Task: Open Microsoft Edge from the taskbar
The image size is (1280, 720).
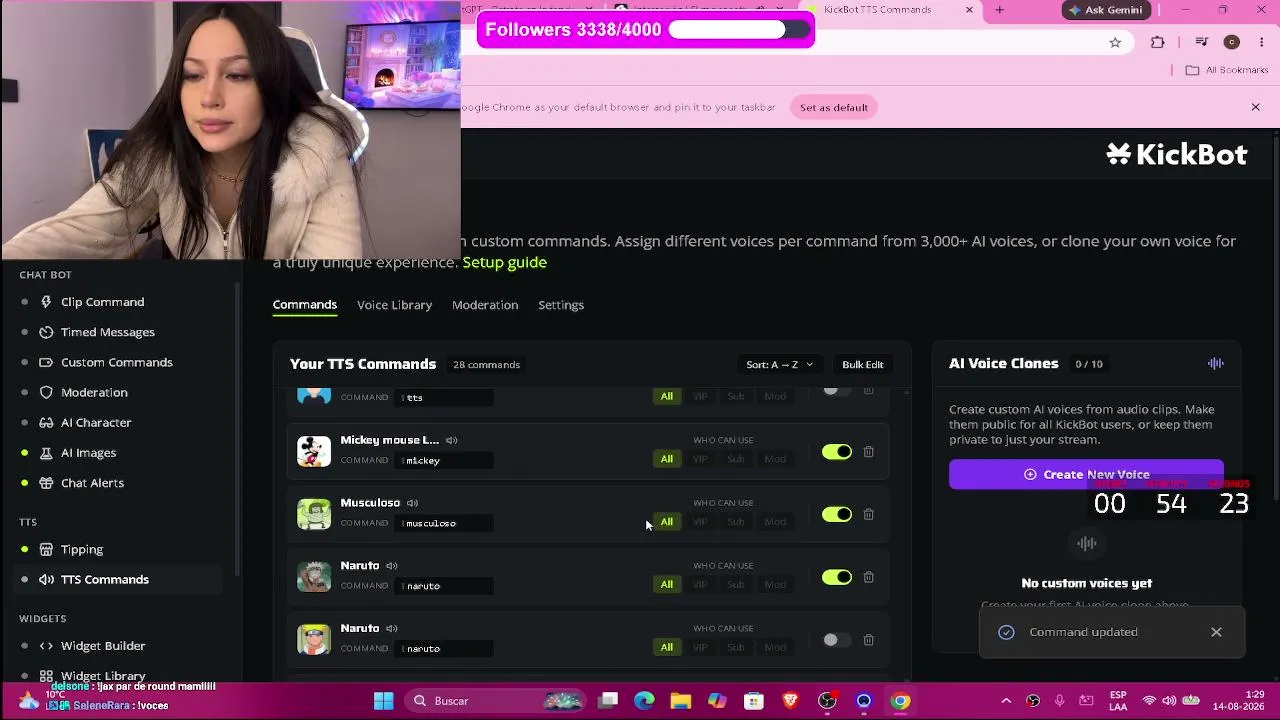Action: pyautogui.click(x=644, y=701)
